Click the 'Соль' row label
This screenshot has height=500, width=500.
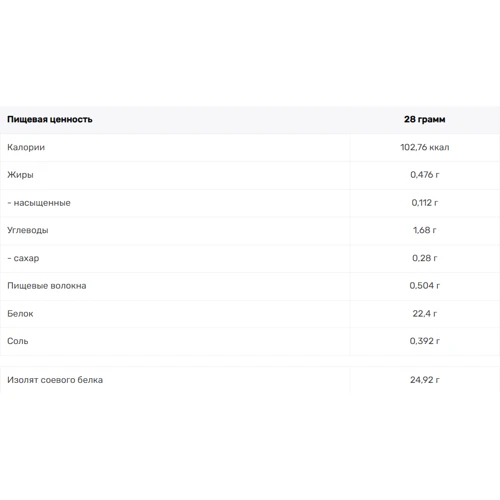[18, 341]
